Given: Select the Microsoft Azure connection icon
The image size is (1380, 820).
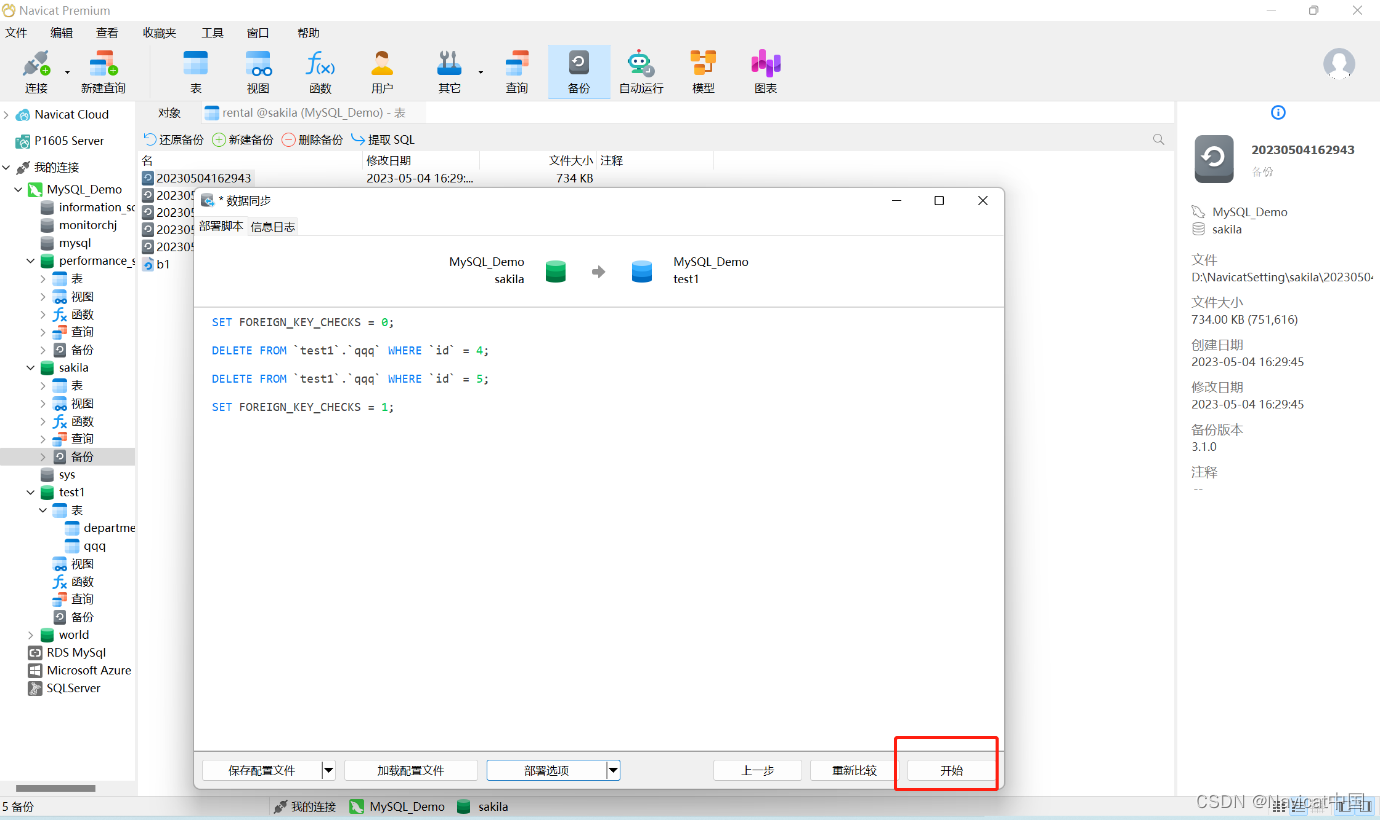Looking at the screenshot, I should [35, 671].
